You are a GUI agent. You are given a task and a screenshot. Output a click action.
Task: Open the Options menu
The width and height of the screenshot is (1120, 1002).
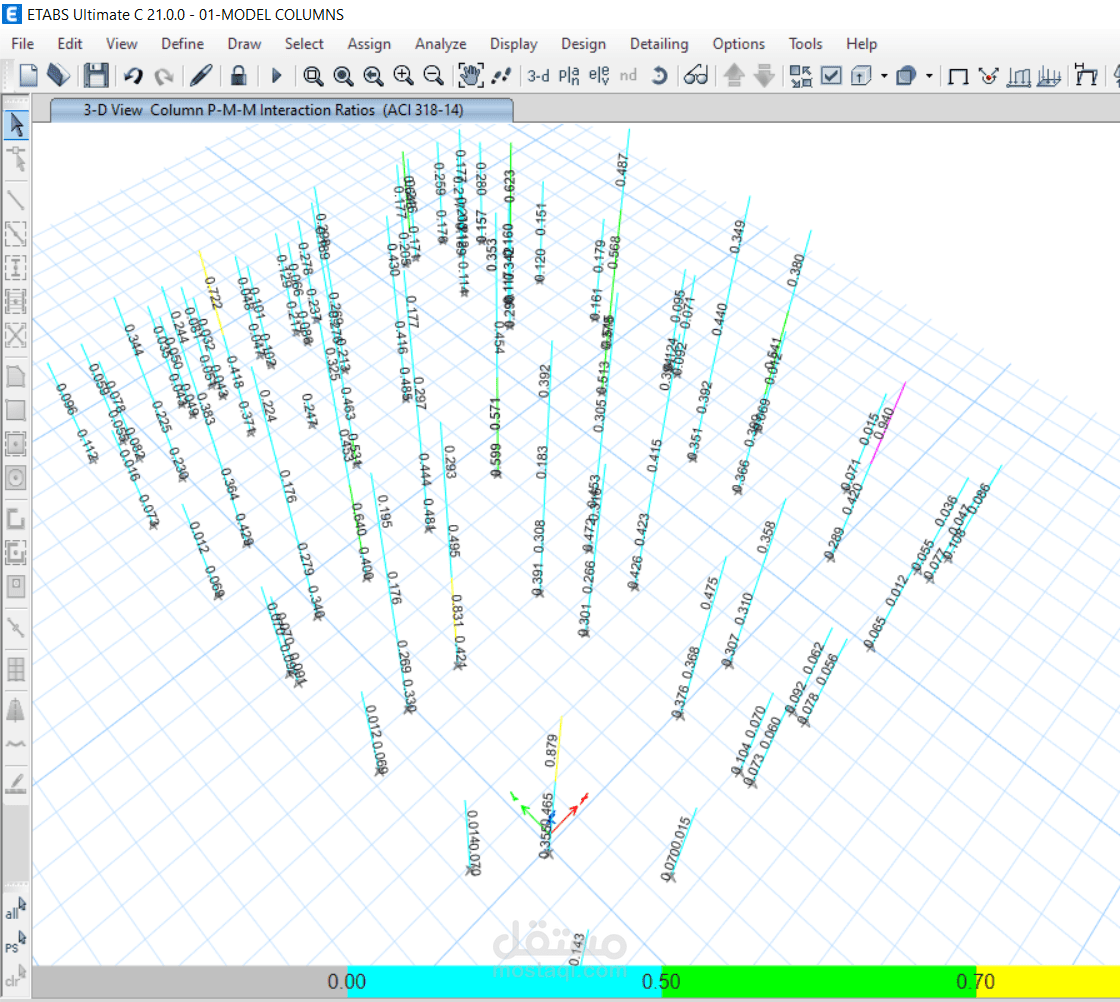coord(739,44)
